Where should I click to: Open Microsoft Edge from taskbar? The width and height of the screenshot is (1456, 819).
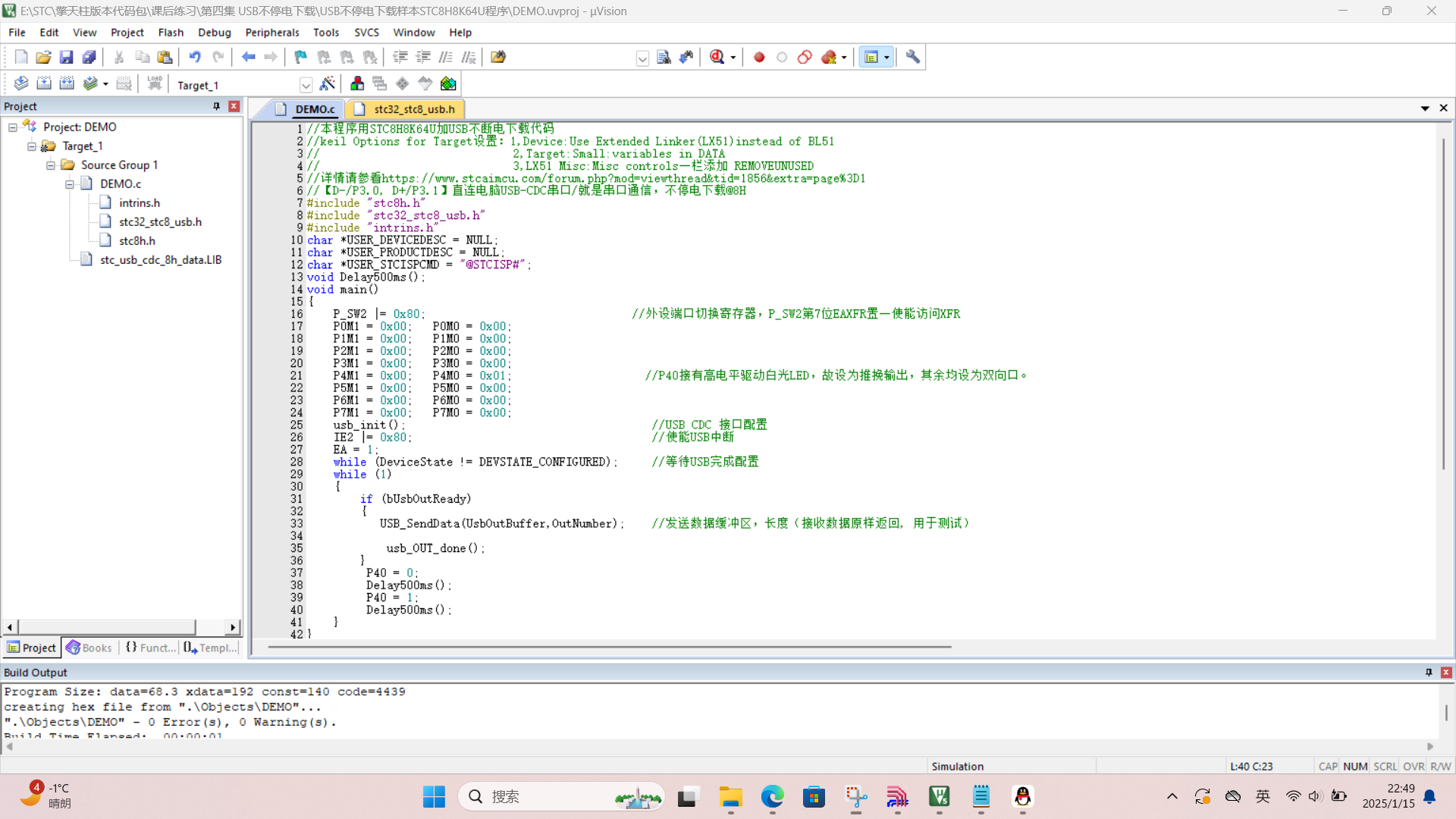coord(772,796)
